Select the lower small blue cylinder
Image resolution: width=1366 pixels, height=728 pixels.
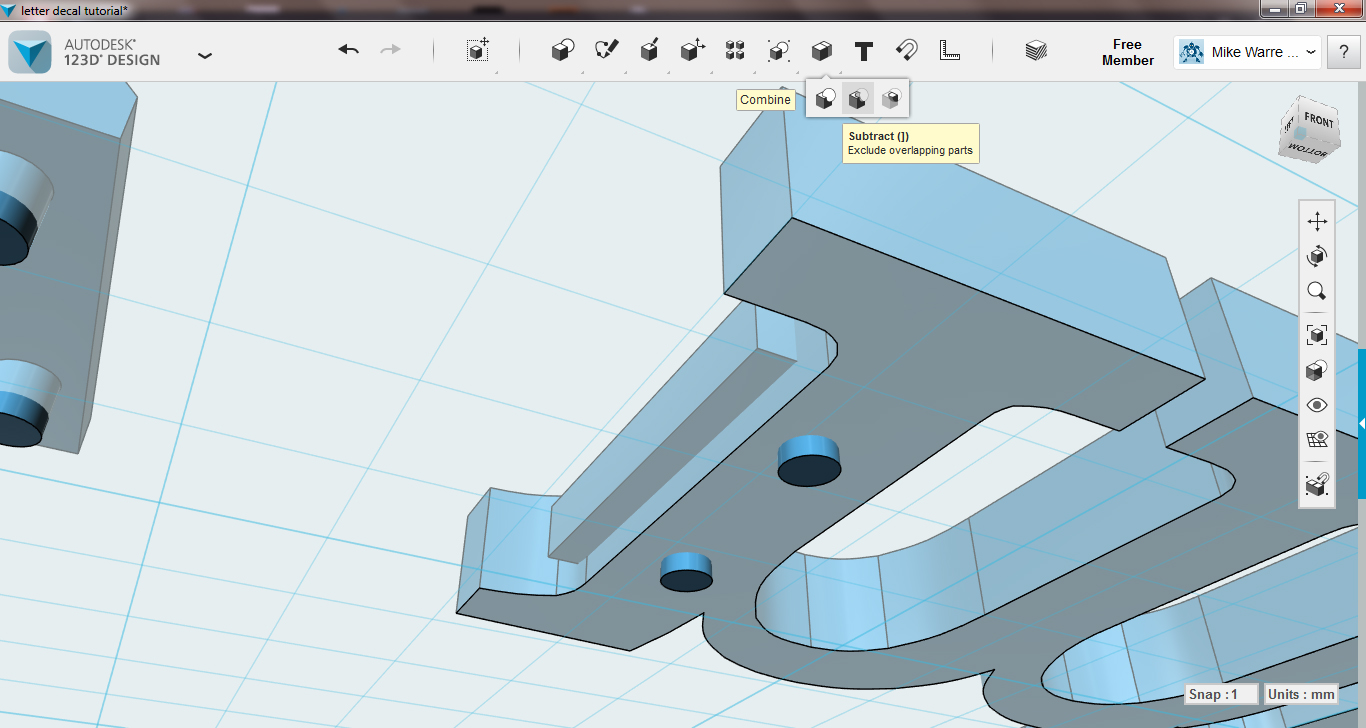[686, 572]
